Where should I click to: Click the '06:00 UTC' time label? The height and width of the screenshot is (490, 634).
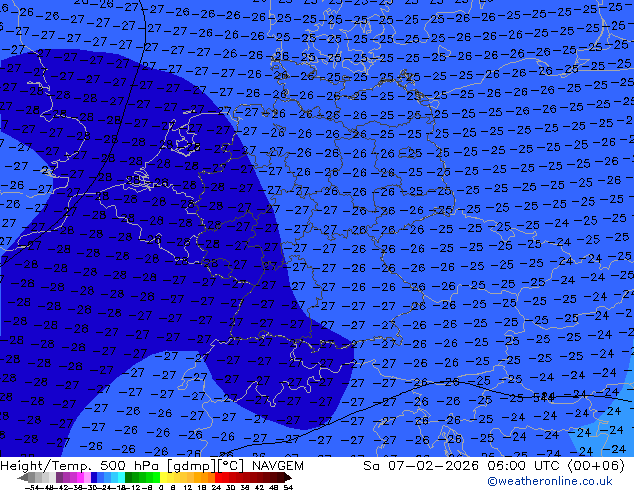525,466
